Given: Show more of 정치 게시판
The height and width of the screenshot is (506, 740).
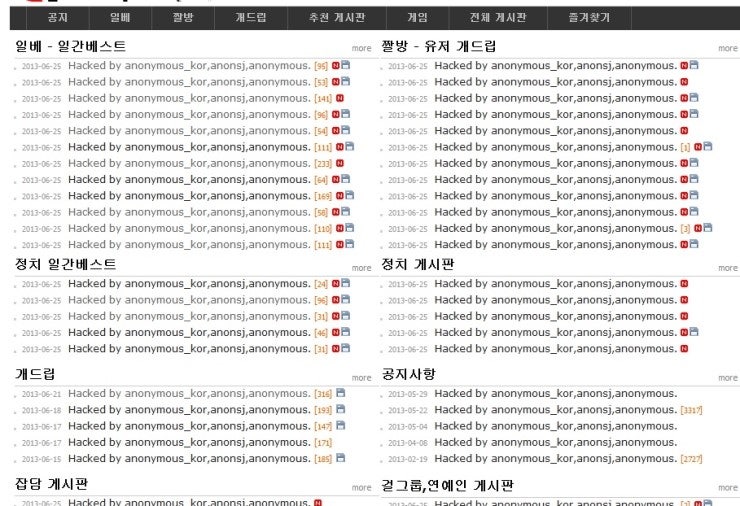Looking at the screenshot, I should (728, 268).
